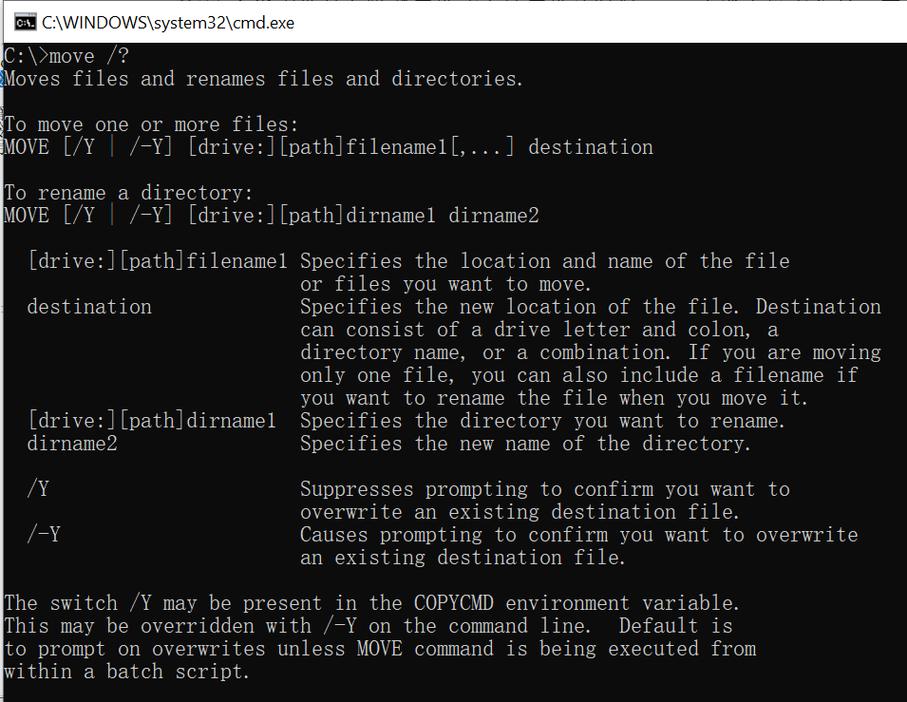
Task: Click the 'destination' parameter label in left column
Action: (x=89, y=307)
